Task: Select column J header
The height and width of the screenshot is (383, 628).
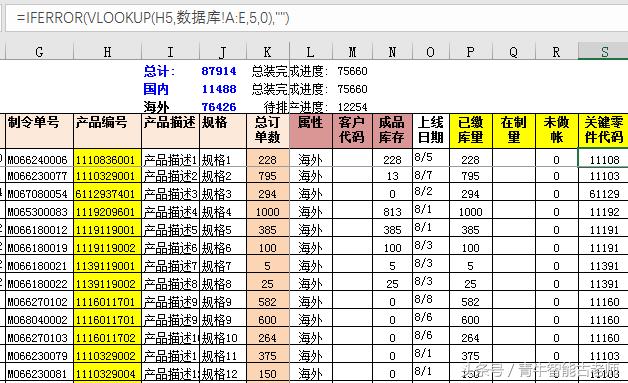Action: click(x=223, y=52)
